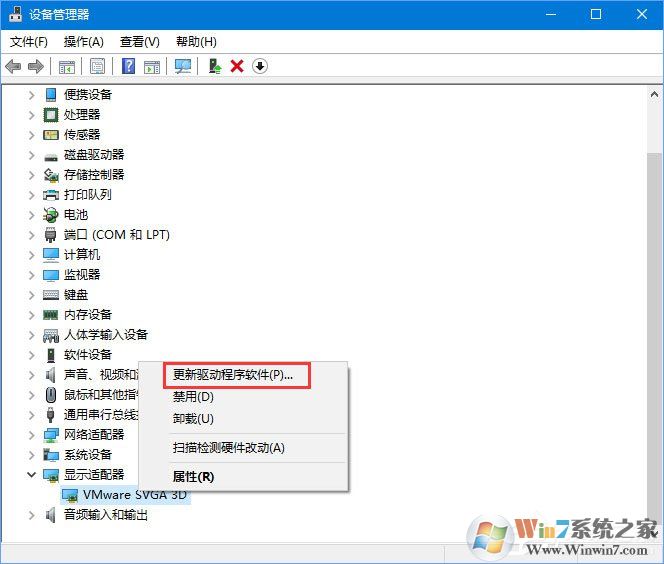Expand the 磁盘驱动器 node

(x=31, y=155)
